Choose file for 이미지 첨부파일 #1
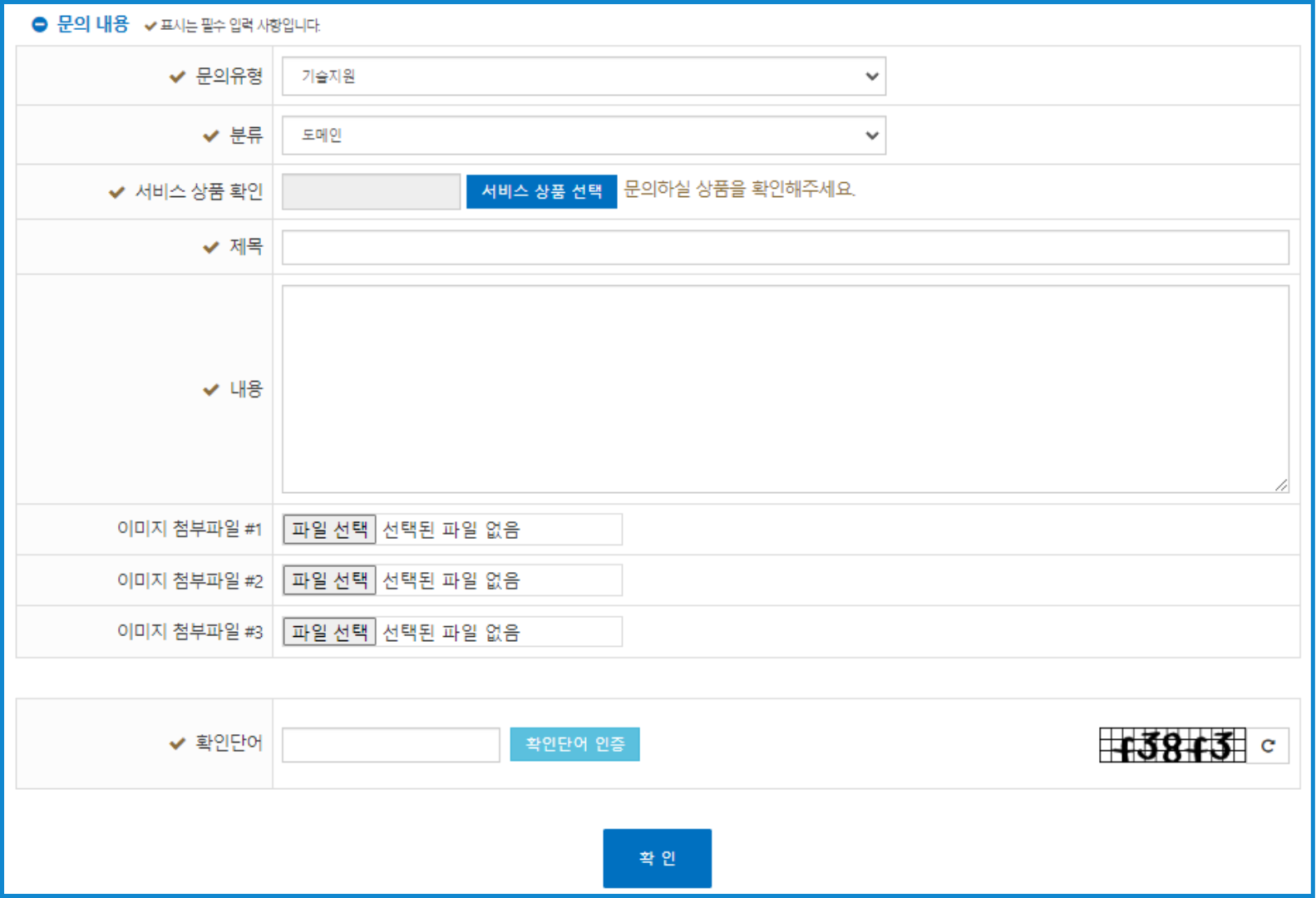Viewport: 1316px width, 898px height. (329, 530)
